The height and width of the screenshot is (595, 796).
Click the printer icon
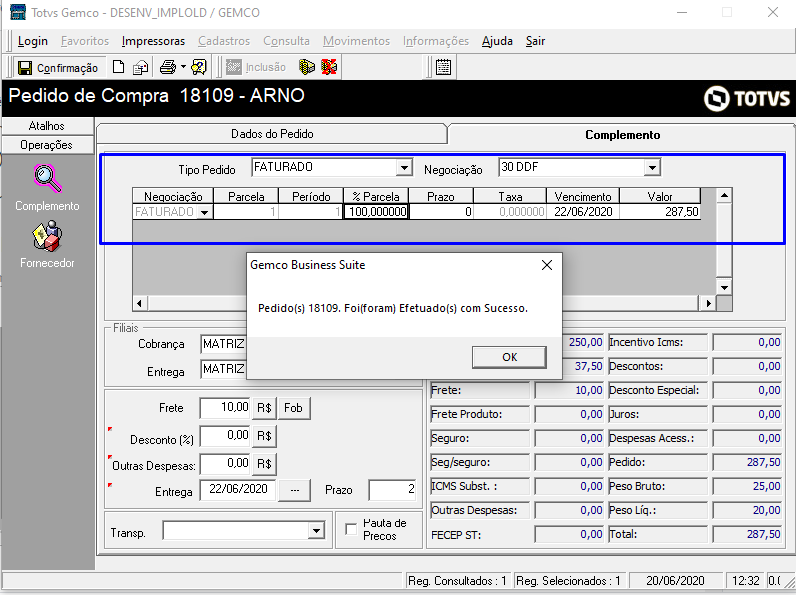168,67
